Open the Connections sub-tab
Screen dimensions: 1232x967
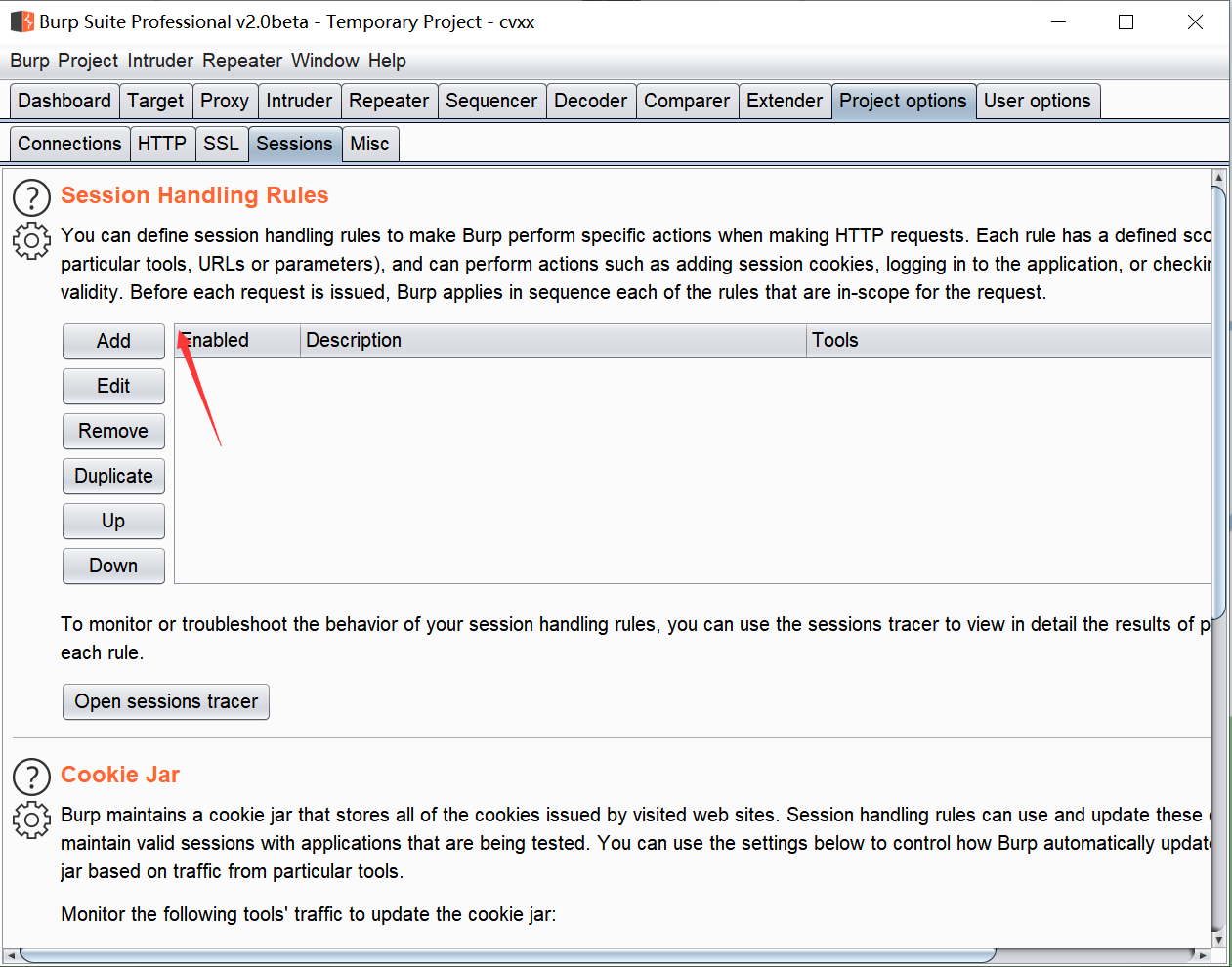coord(69,144)
